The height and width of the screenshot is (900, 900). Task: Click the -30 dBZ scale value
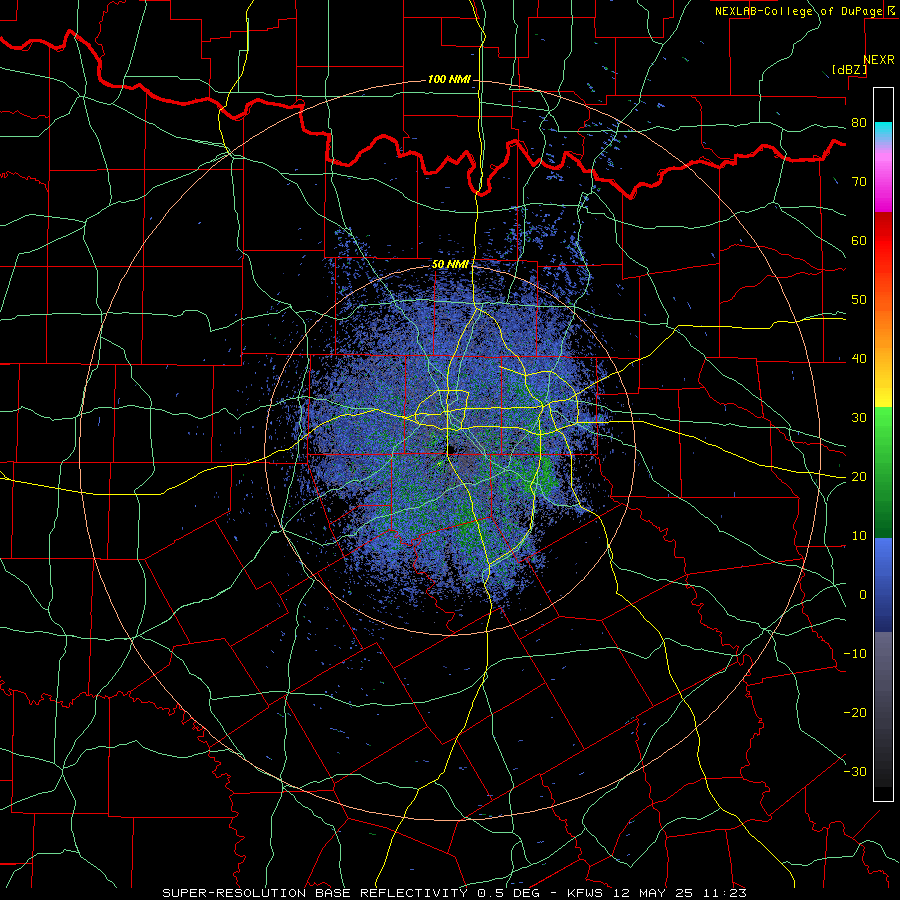(x=855, y=772)
